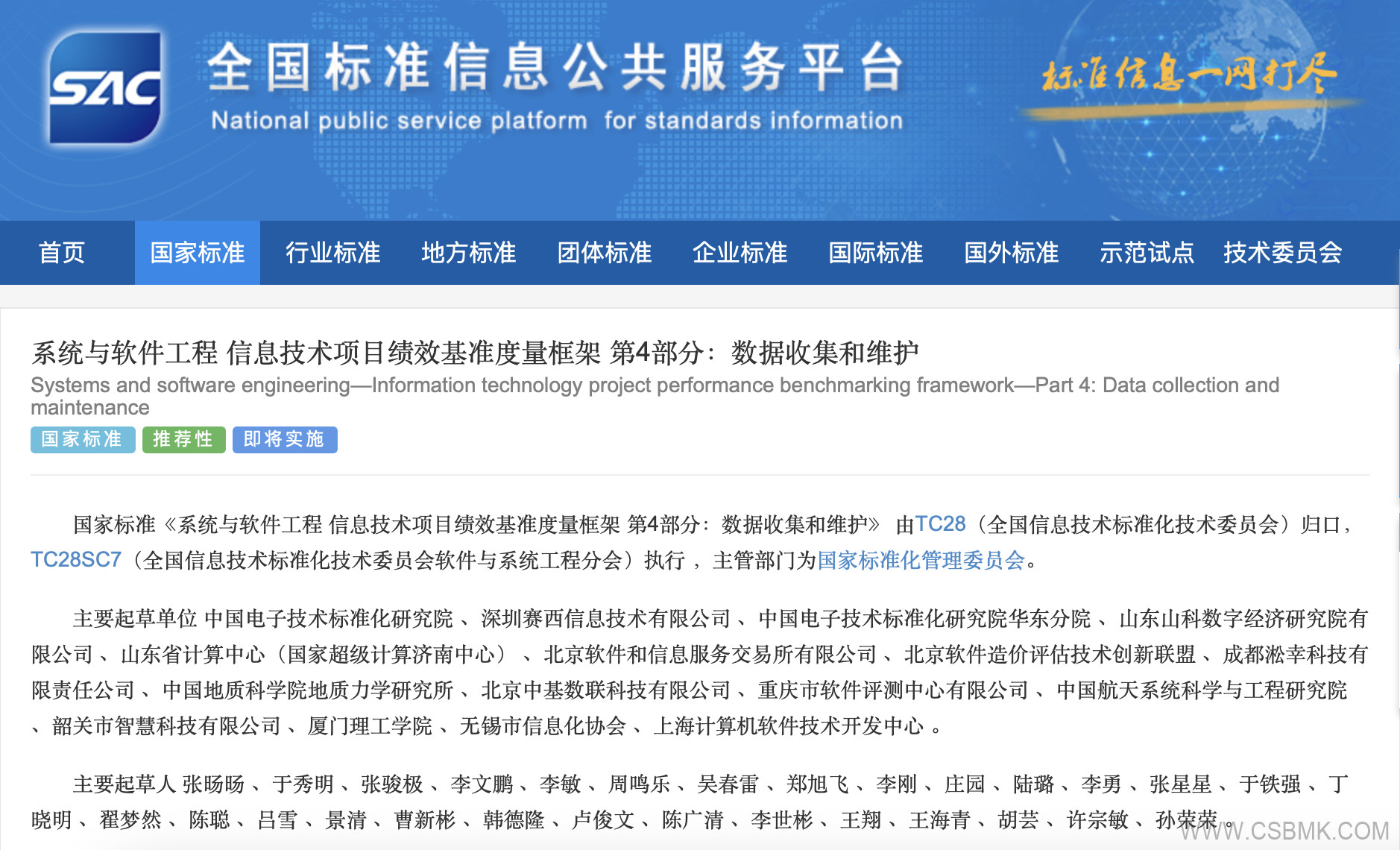Select the 技术委员会 menu item

[1282, 253]
